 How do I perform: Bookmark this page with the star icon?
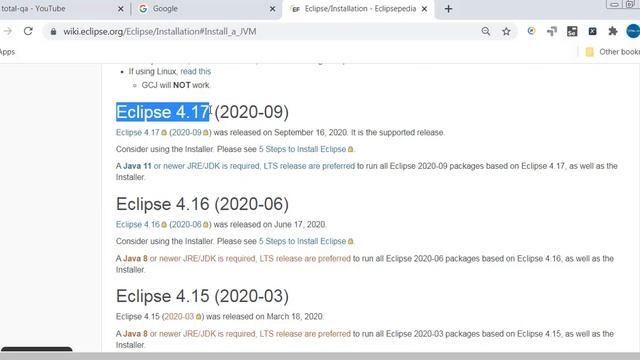tap(507, 31)
